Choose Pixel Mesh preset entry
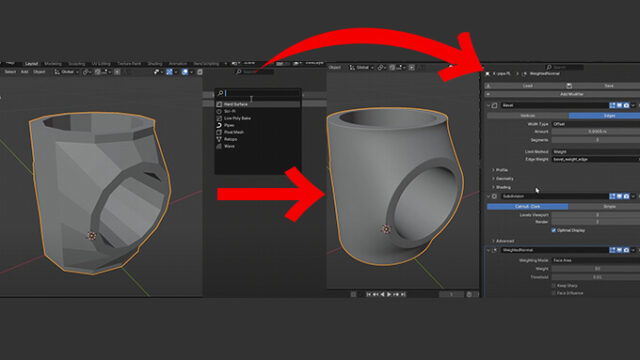The height and width of the screenshot is (360, 640). pyautogui.click(x=258, y=132)
